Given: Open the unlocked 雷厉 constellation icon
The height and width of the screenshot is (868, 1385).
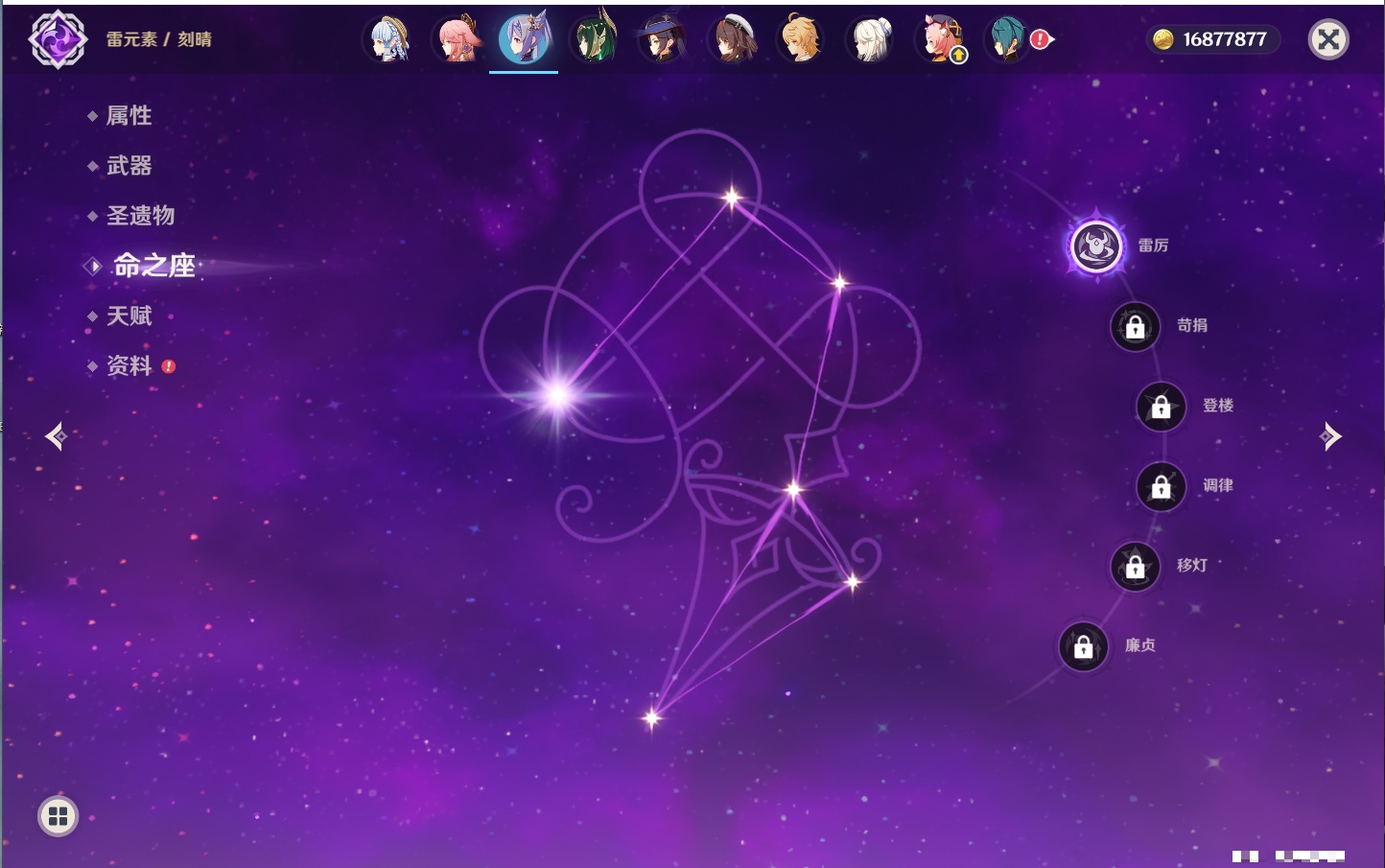Looking at the screenshot, I should click(x=1096, y=246).
